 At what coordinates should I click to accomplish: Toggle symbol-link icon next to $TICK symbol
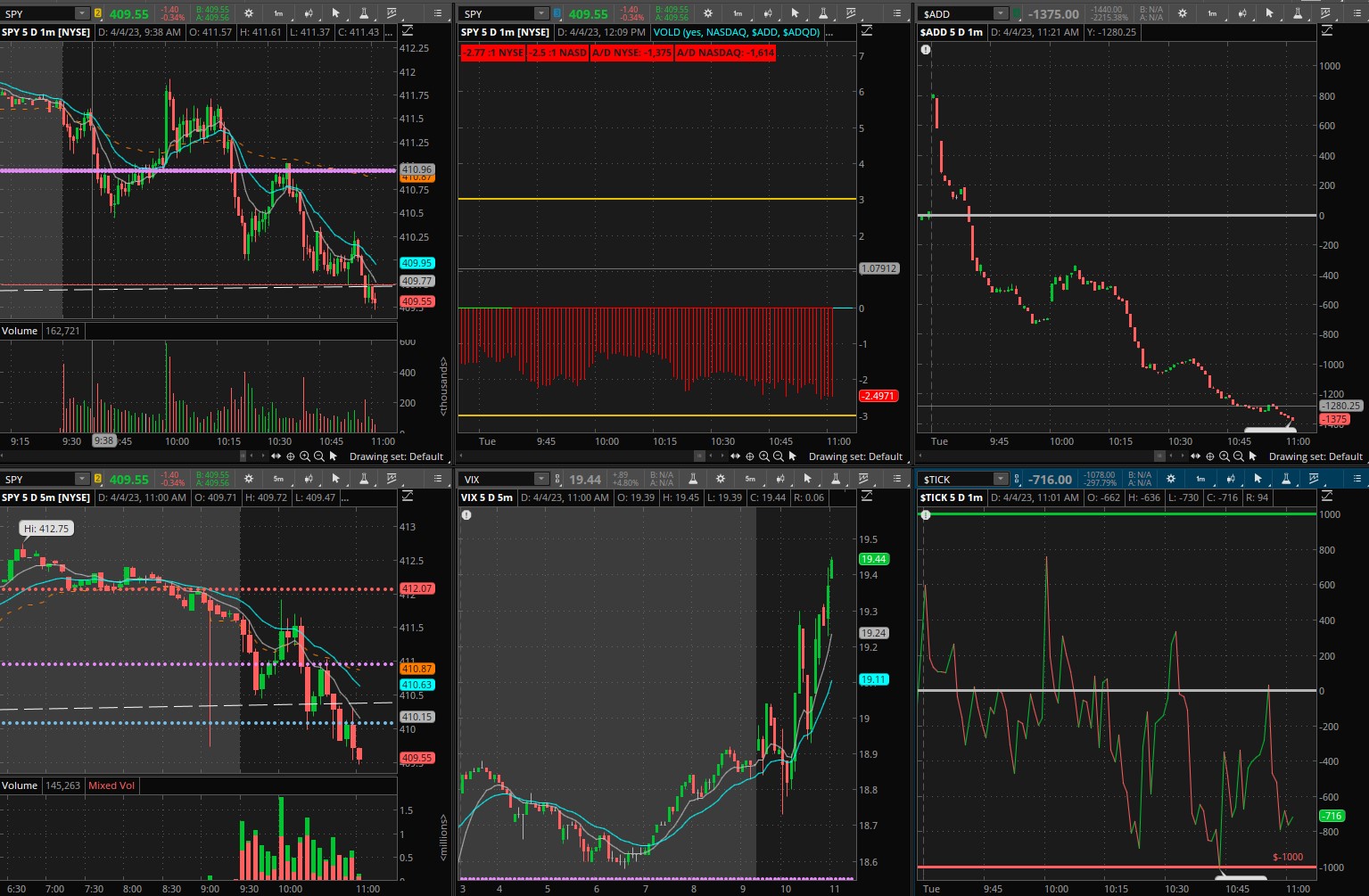point(1017,479)
